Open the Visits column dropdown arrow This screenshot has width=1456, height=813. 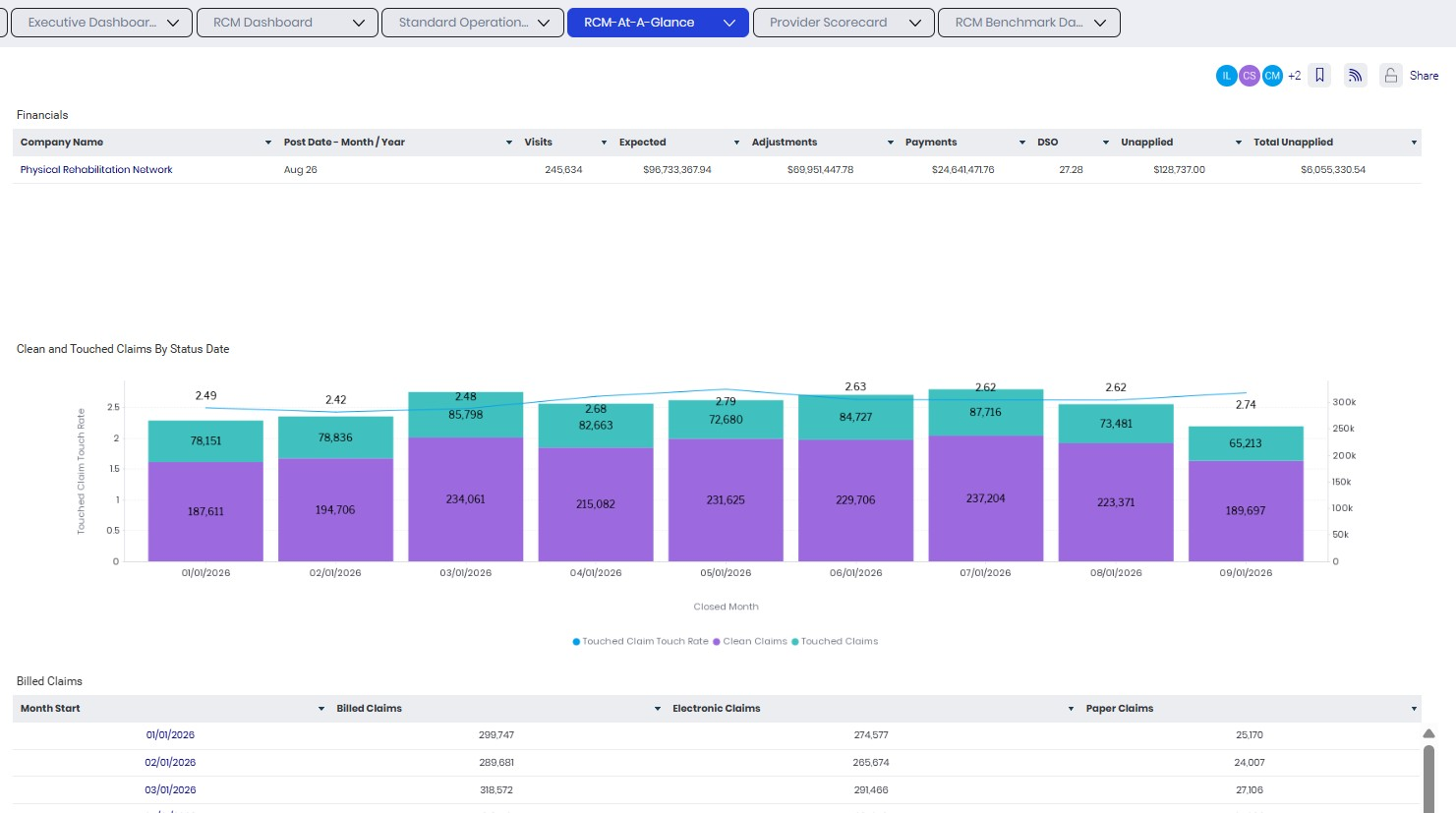tap(604, 143)
